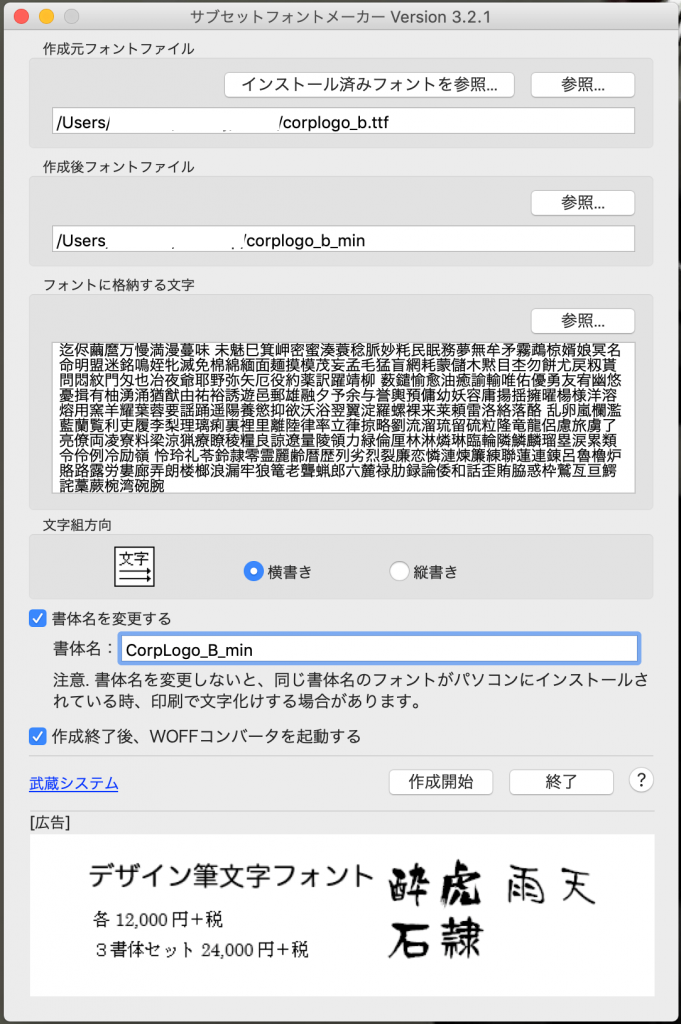Image resolution: width=681 pixels, height=1024 pixels.
Task: Click the 終了 quit button
Action: 560,782
